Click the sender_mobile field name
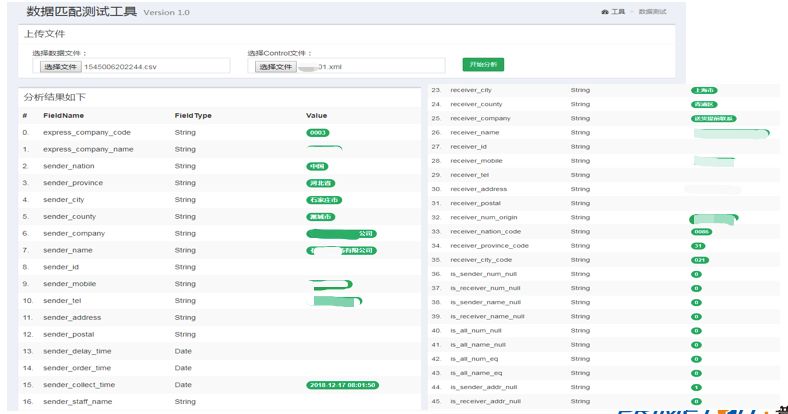Image resolution: width=788 pixels, height=414 pixels. tap(69, 284)
